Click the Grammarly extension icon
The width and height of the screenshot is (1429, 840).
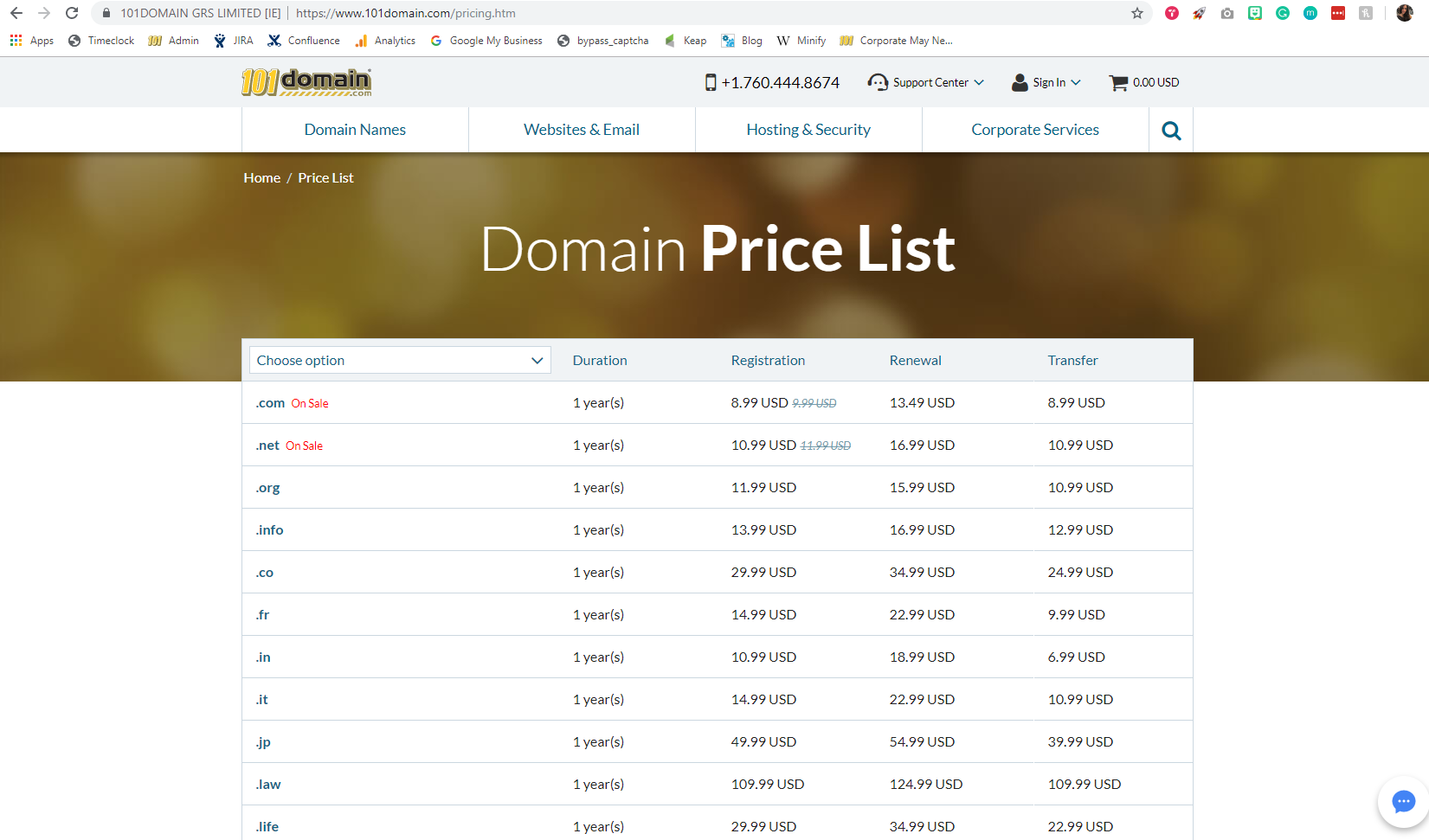[1283, 13]
